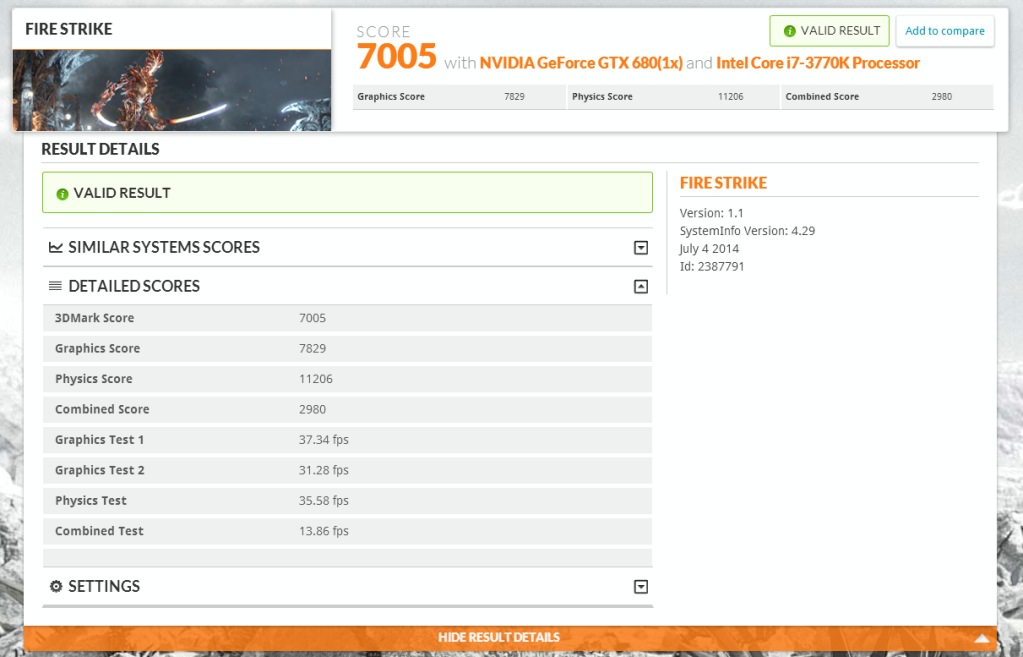Expand the Settings section arrow box
This screenshot has height=657, width=1023.
coord(641,587)
